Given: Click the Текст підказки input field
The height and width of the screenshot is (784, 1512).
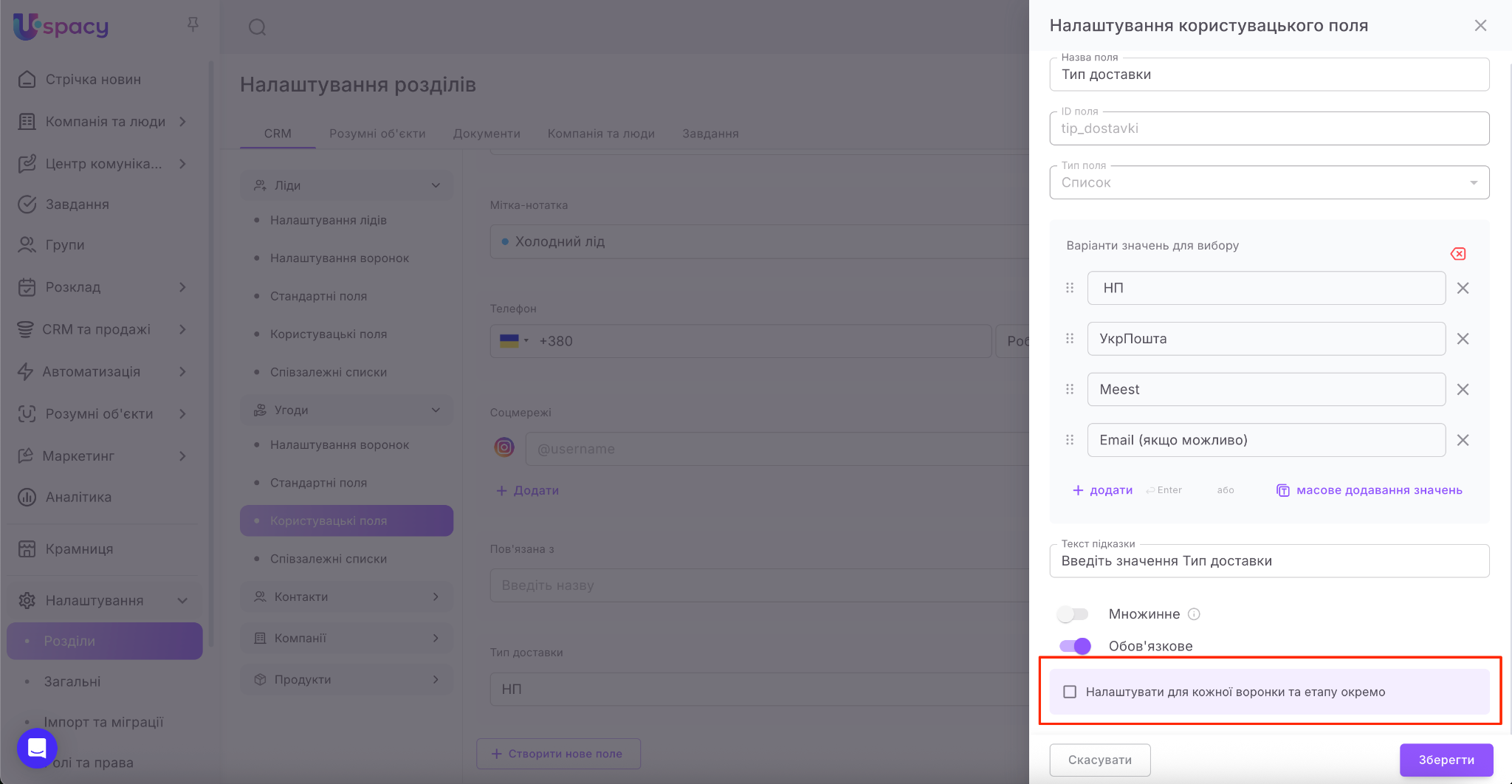Looking at the screenshot, I should 1269,561.
